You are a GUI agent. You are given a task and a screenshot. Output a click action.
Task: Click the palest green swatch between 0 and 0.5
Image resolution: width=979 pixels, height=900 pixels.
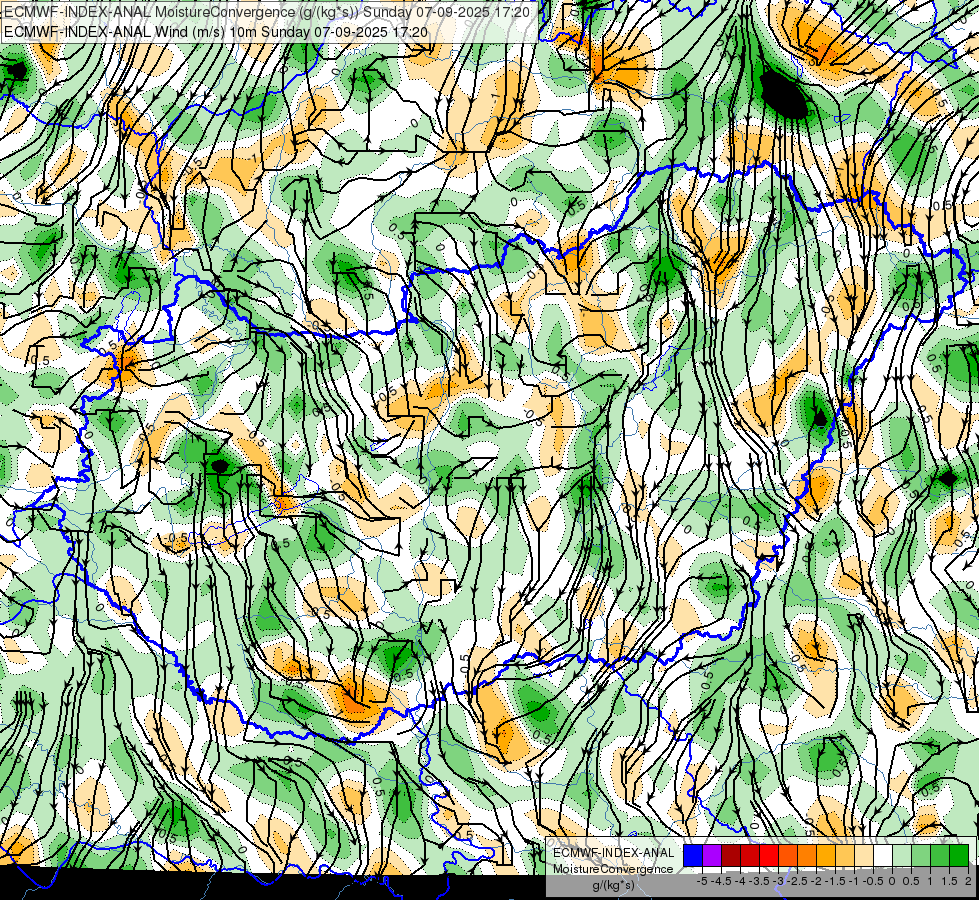tap(902, 856)
